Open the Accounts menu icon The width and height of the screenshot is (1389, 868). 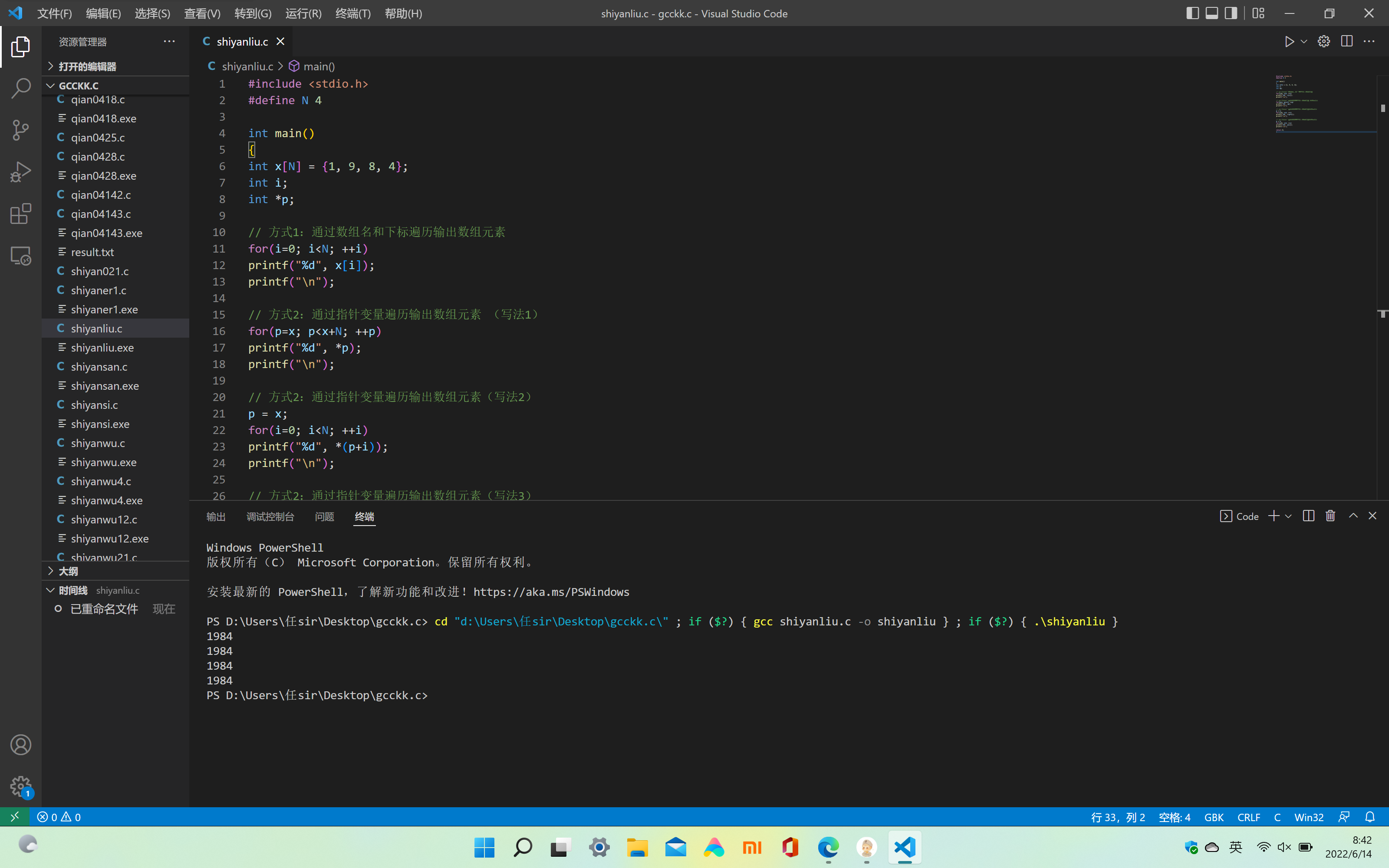click(x=21, y=745)
